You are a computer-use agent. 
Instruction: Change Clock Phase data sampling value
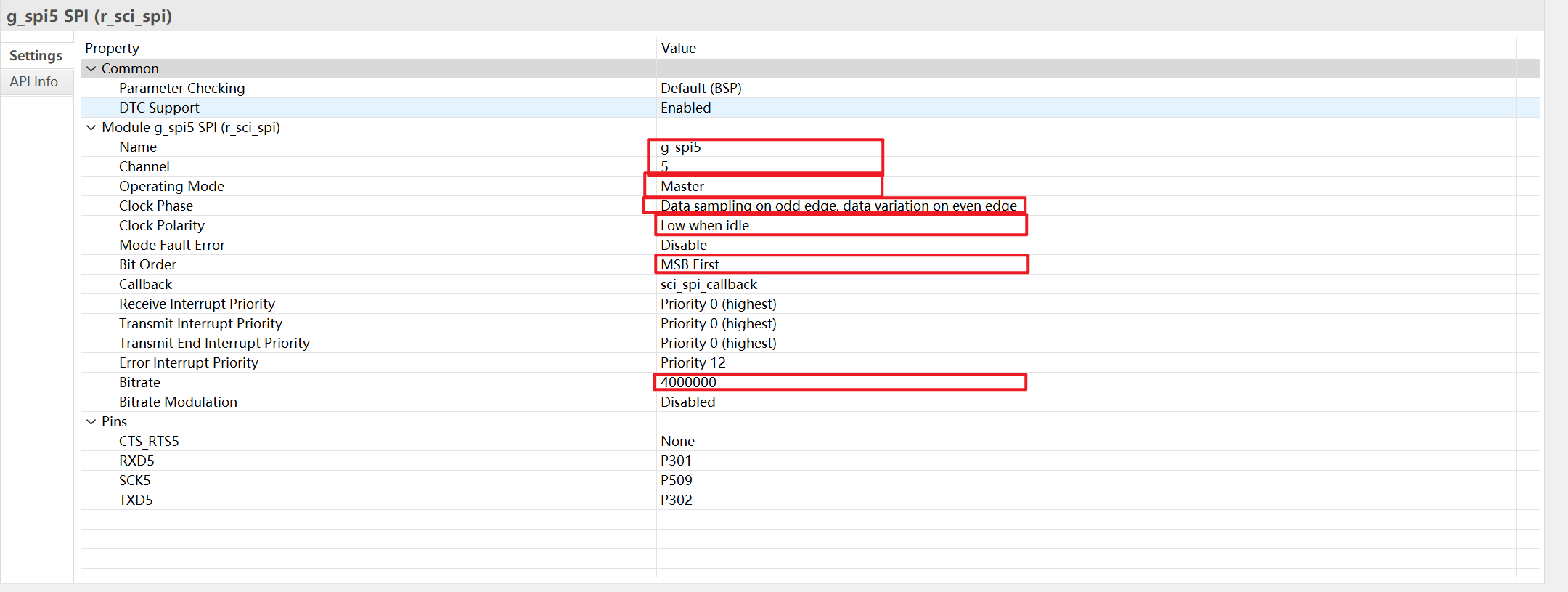[838, 206]
